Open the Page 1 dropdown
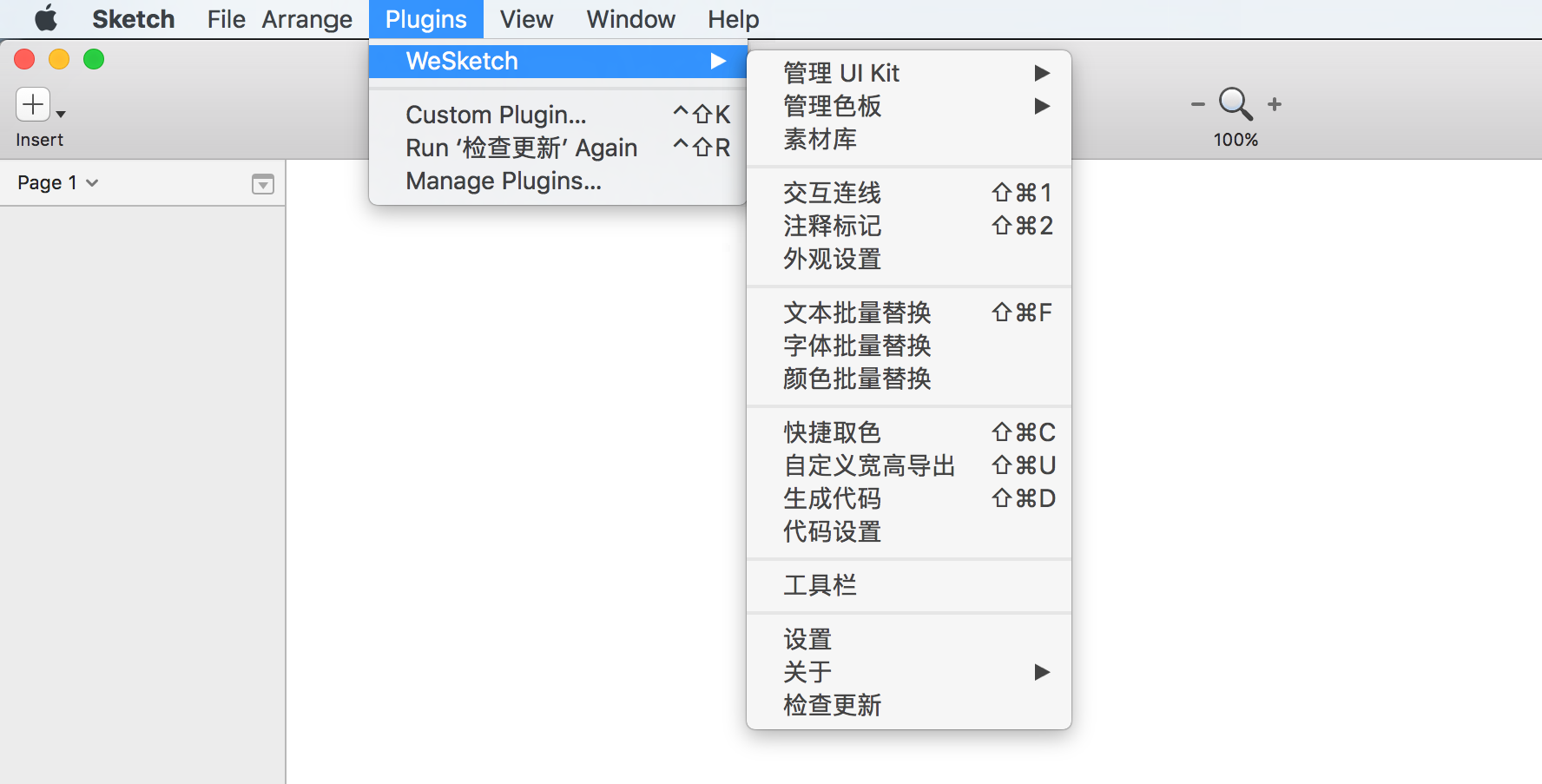 (x=57, y=183)
